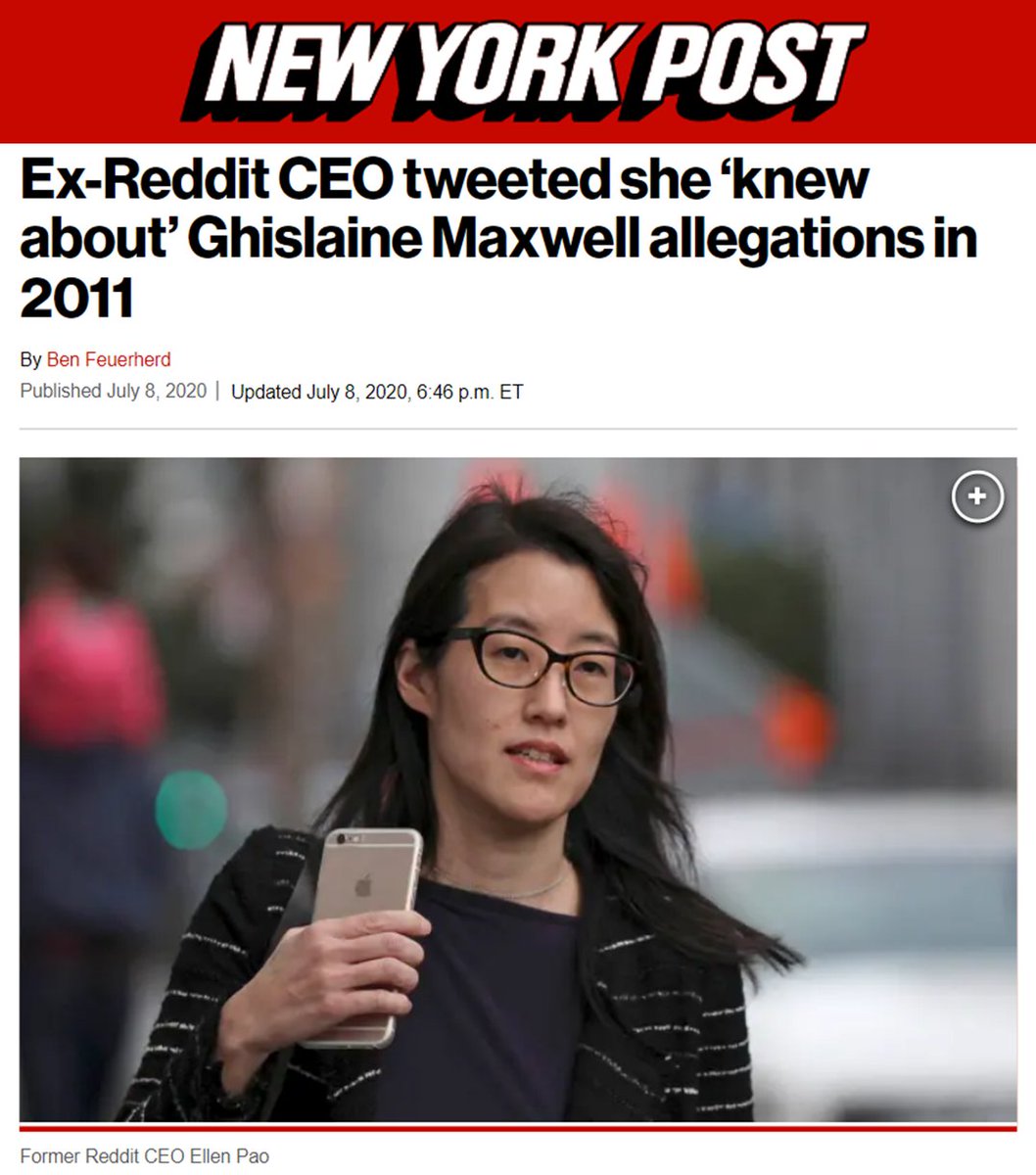Click the caption 'Former Reddit CEO Ellen Pao'
This screenshot has width=1036, height=1175.
tap(145, 1156)
